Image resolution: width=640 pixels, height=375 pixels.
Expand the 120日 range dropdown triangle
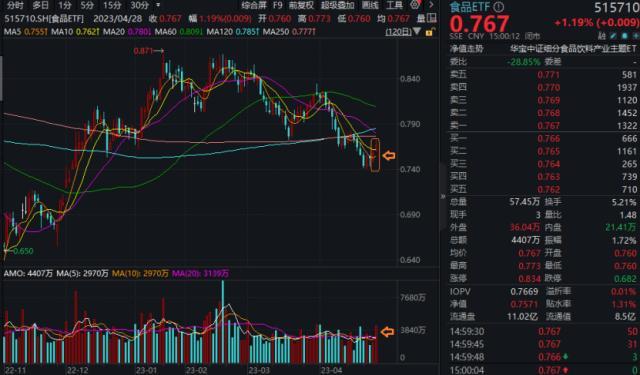coord(417,31)
